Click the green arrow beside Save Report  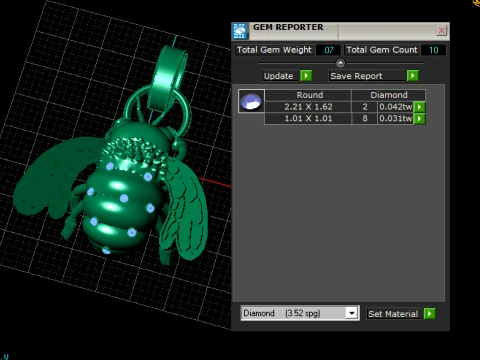tap(413, 76)
